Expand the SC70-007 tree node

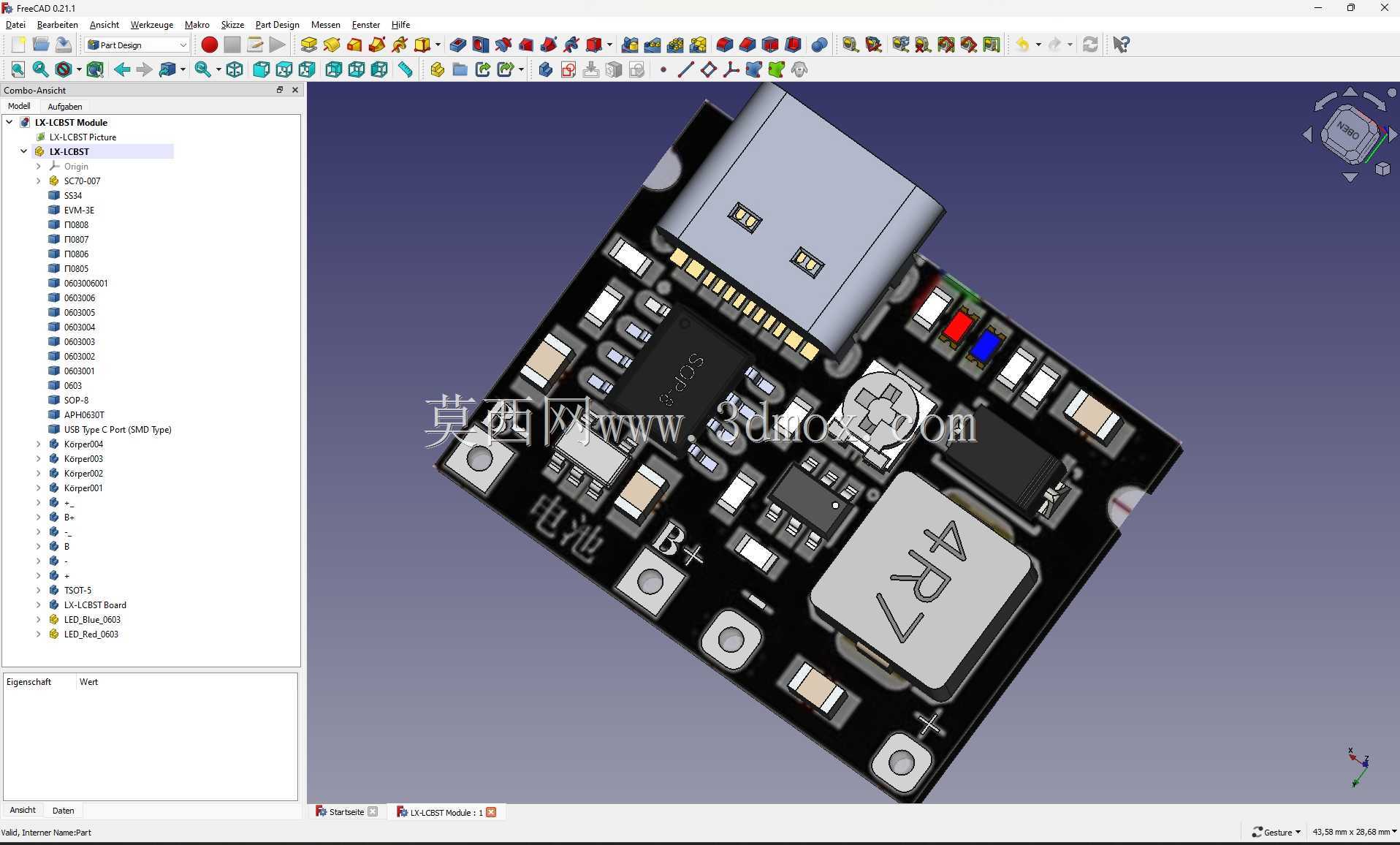[39, 181]
